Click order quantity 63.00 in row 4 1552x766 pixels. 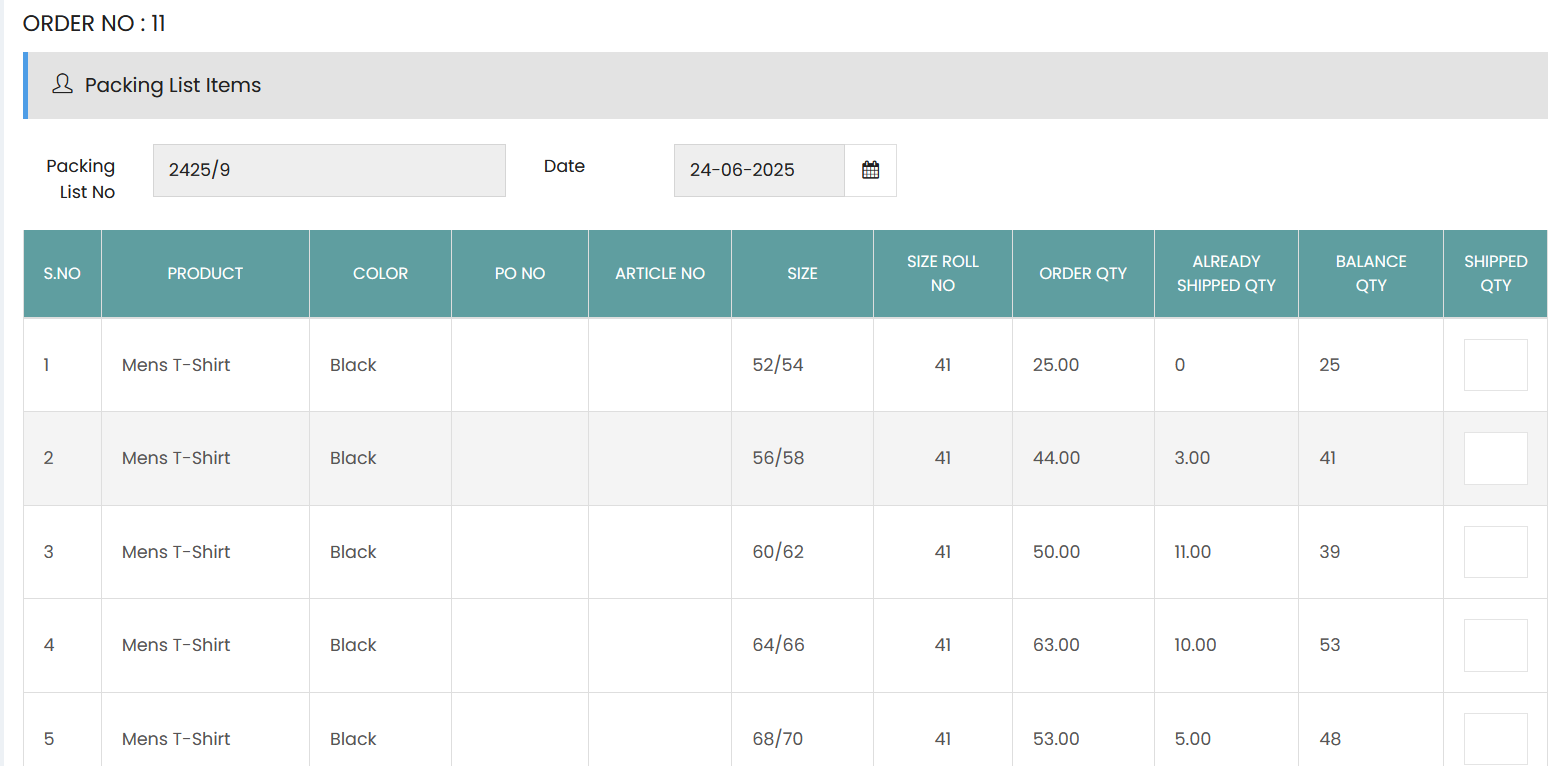tap(1056, 645)
